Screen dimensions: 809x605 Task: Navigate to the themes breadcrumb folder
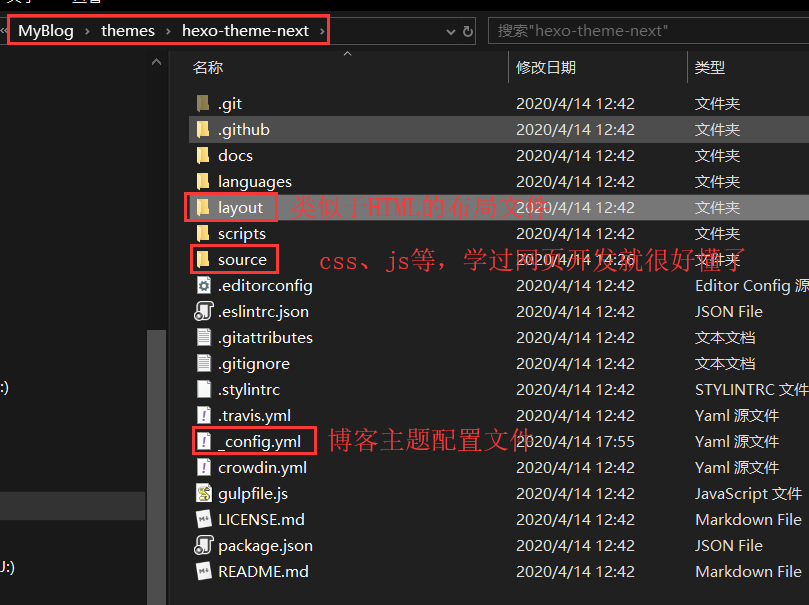[x=128, y=31]
